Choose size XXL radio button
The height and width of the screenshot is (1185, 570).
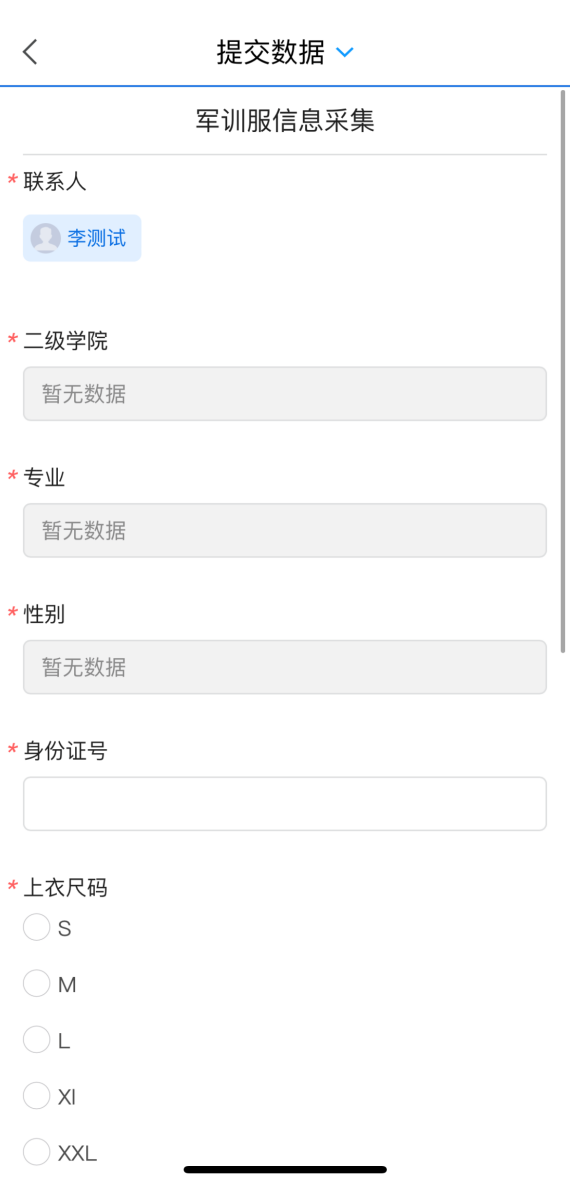click(36, 1153)
